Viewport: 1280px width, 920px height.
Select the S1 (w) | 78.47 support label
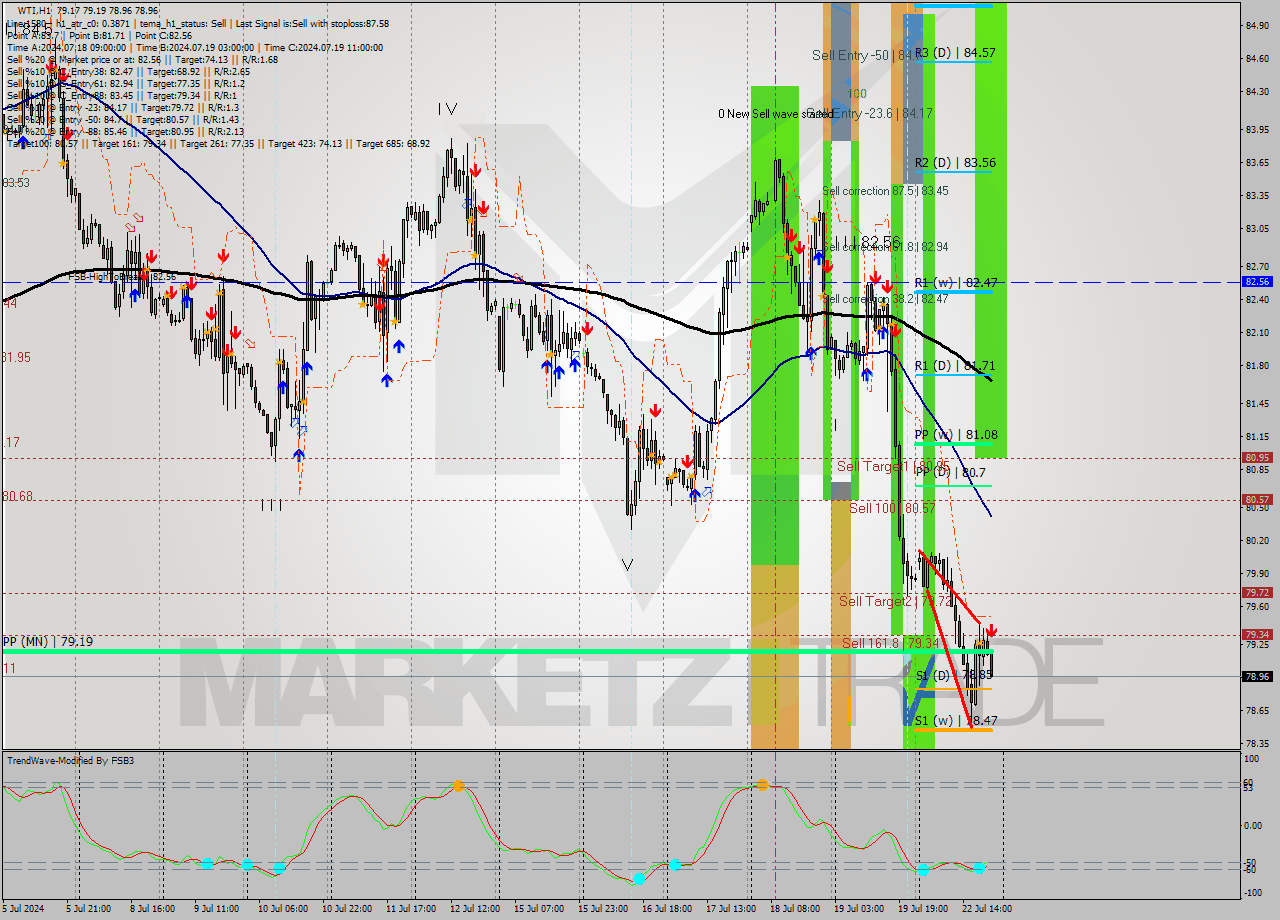(955, 720)
